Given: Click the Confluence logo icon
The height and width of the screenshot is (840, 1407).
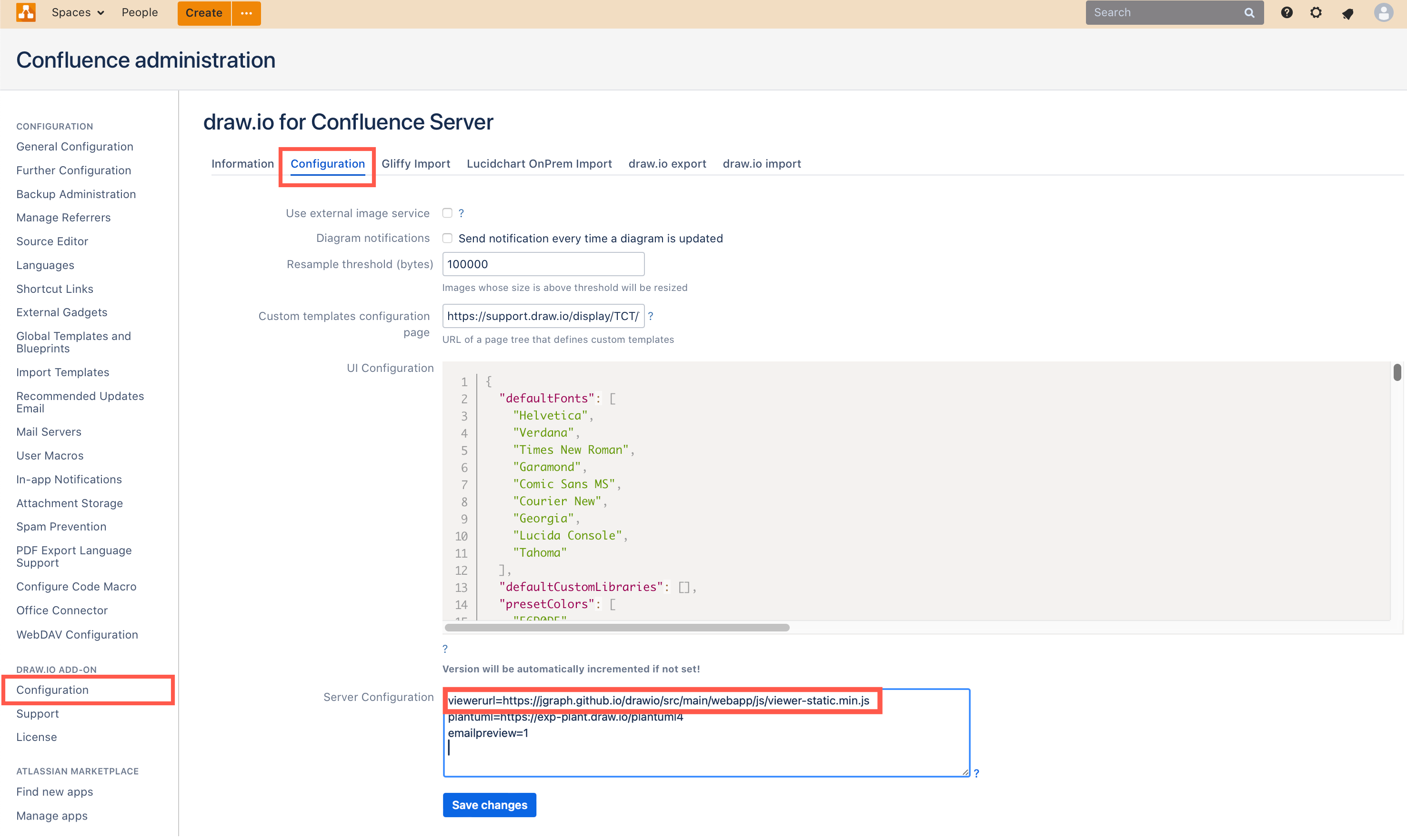Looking at the screenshot, I should 25,12.
